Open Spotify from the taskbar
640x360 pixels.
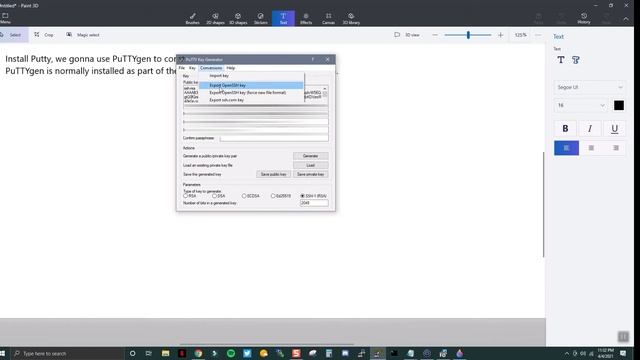pyautogui.click(x=231, y=353)
